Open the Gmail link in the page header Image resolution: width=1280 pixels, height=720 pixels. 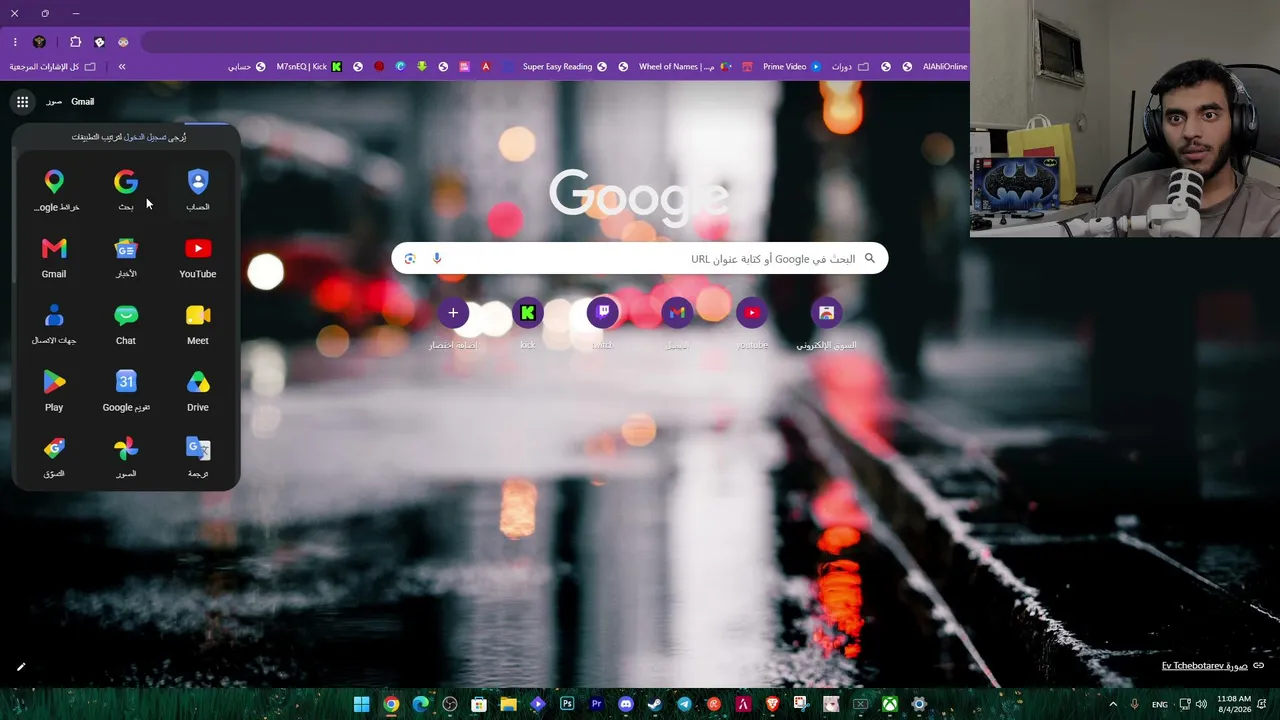click(x=82, y=101)
